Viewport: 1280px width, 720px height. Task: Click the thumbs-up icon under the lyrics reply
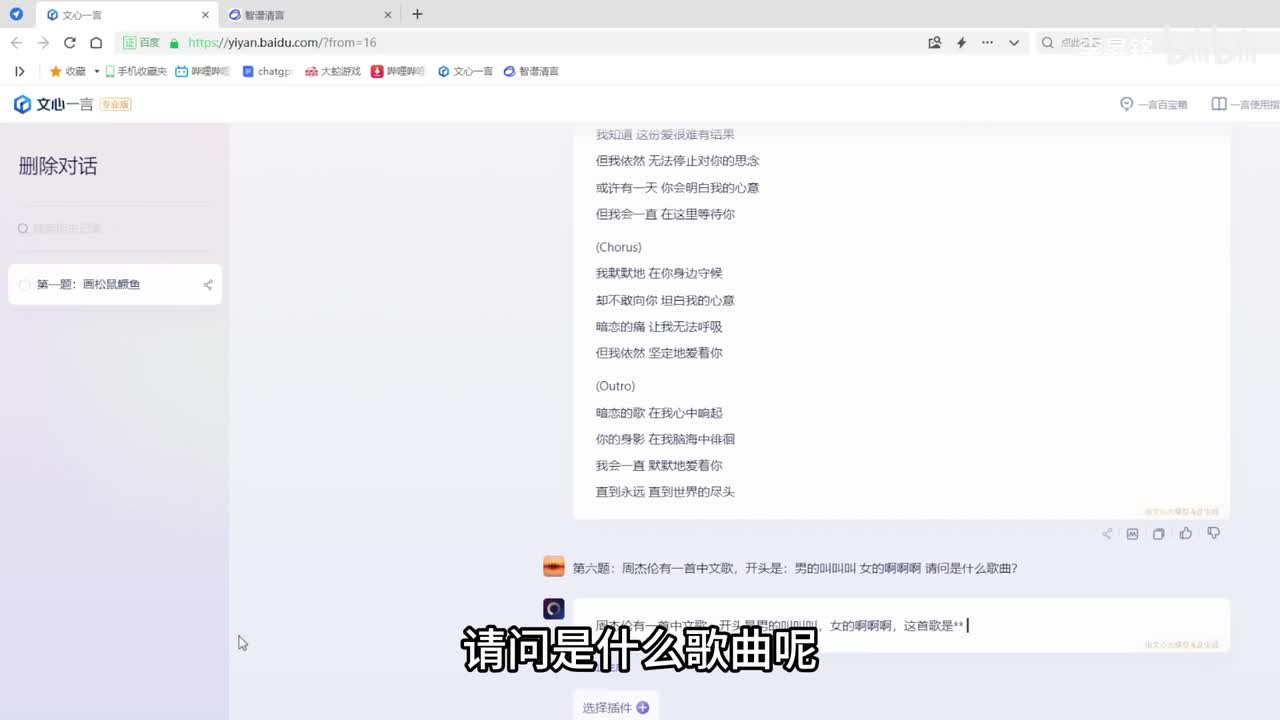[x=1186, y=534]
